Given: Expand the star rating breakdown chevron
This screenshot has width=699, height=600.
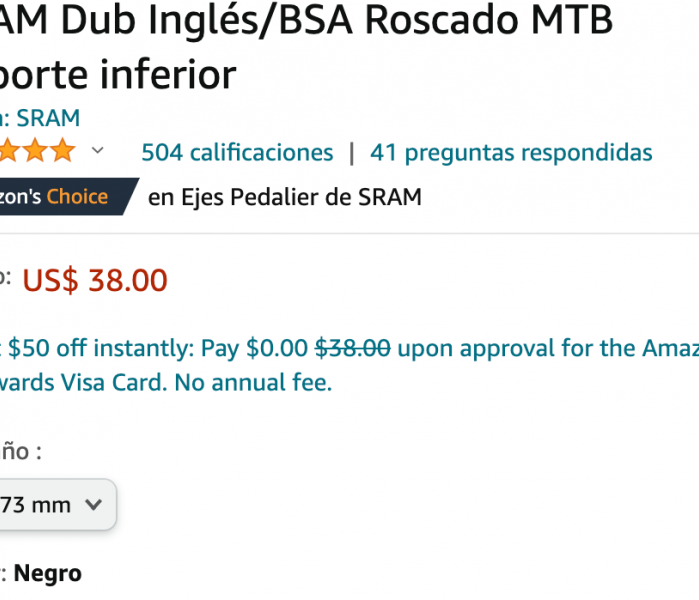Looking at the screenshot, I should [x=98, y=151].
